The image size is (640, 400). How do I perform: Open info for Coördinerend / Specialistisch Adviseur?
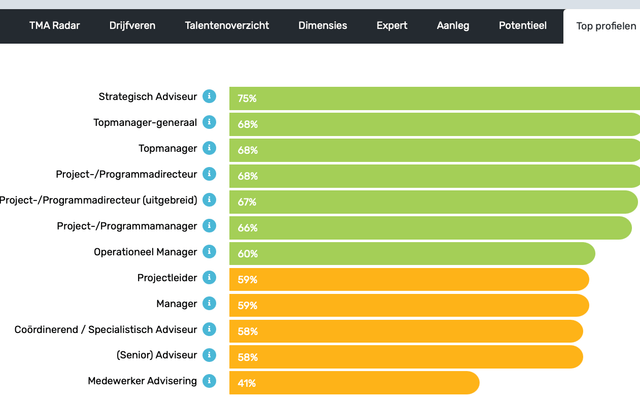[x=209, y=329]
